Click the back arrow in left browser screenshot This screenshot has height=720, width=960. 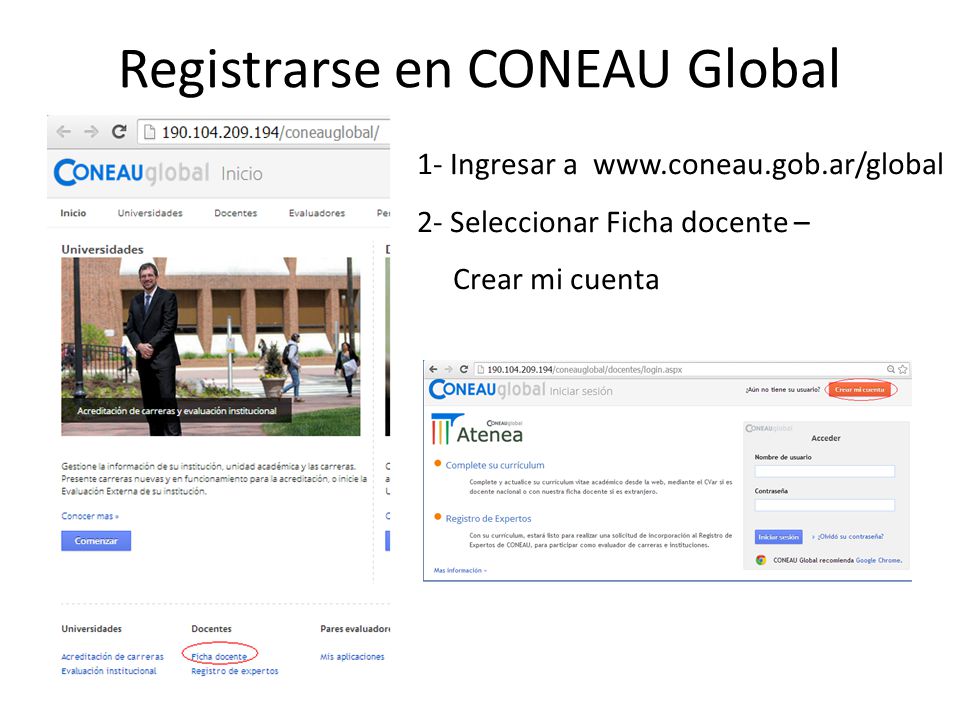pyautogui.click(x=63, y=132)
